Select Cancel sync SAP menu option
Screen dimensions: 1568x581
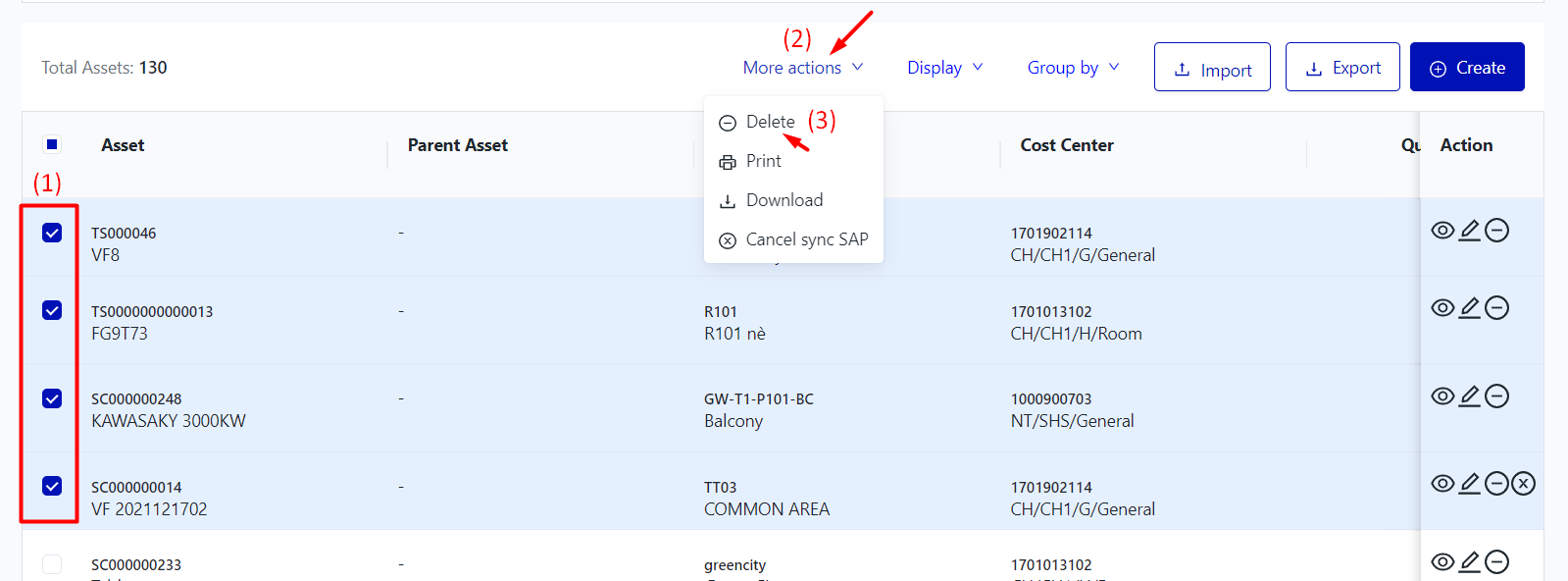(x=806, y=239)
